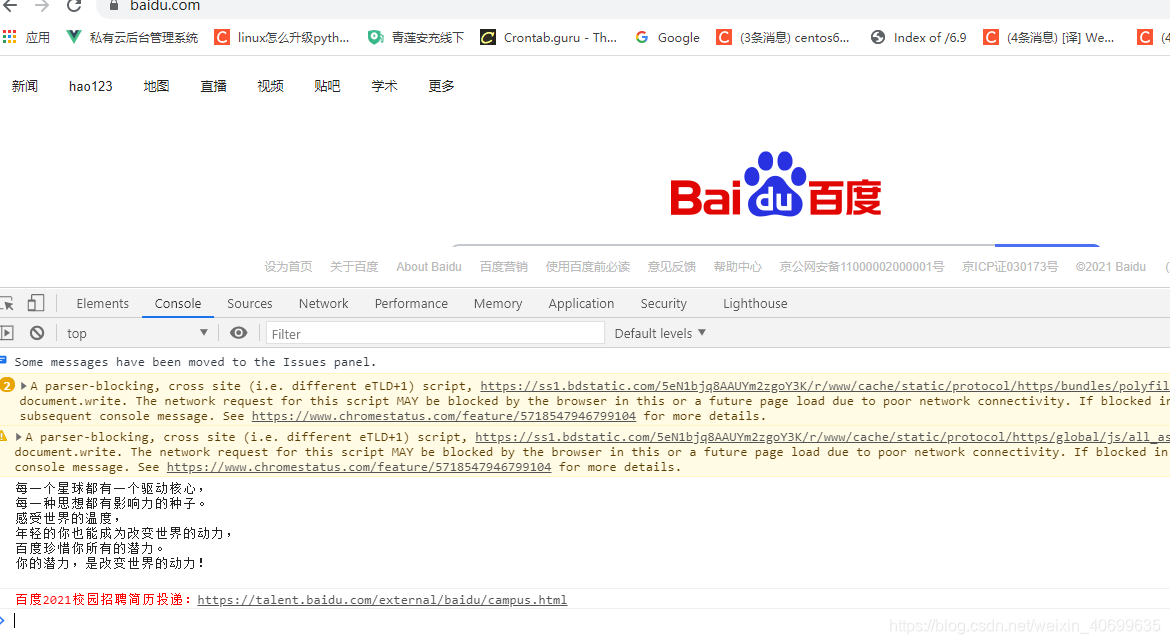
Task: Switch to the Lighthouse tab
Action: (755, 304)
